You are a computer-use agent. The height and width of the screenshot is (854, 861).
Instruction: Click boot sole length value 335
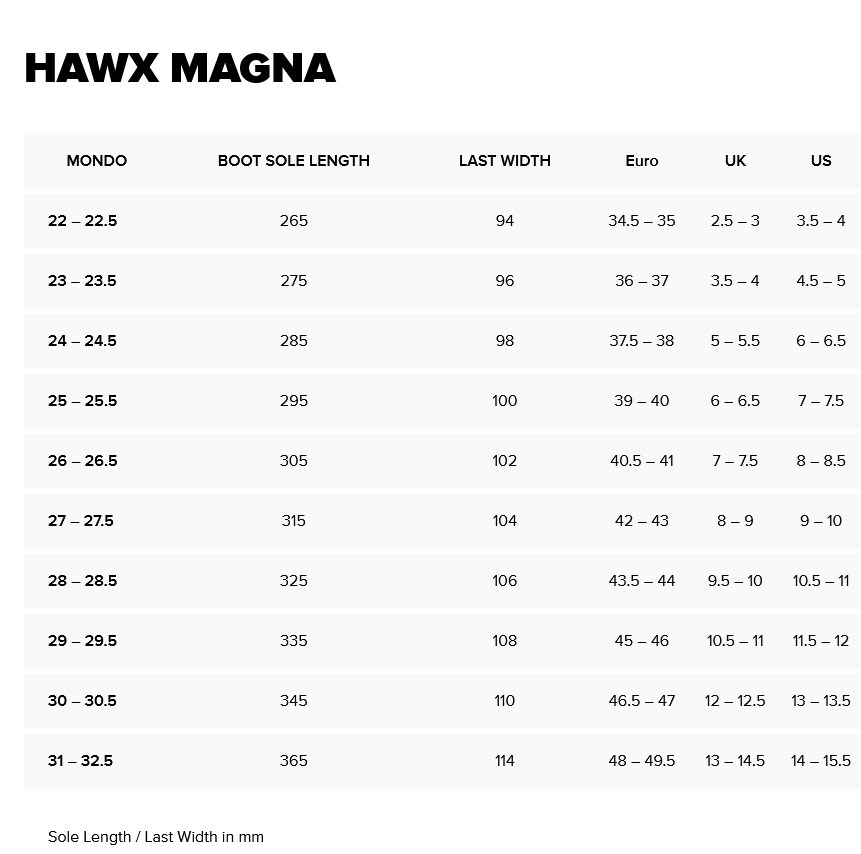pyautogui.click(x=294, y=641)
